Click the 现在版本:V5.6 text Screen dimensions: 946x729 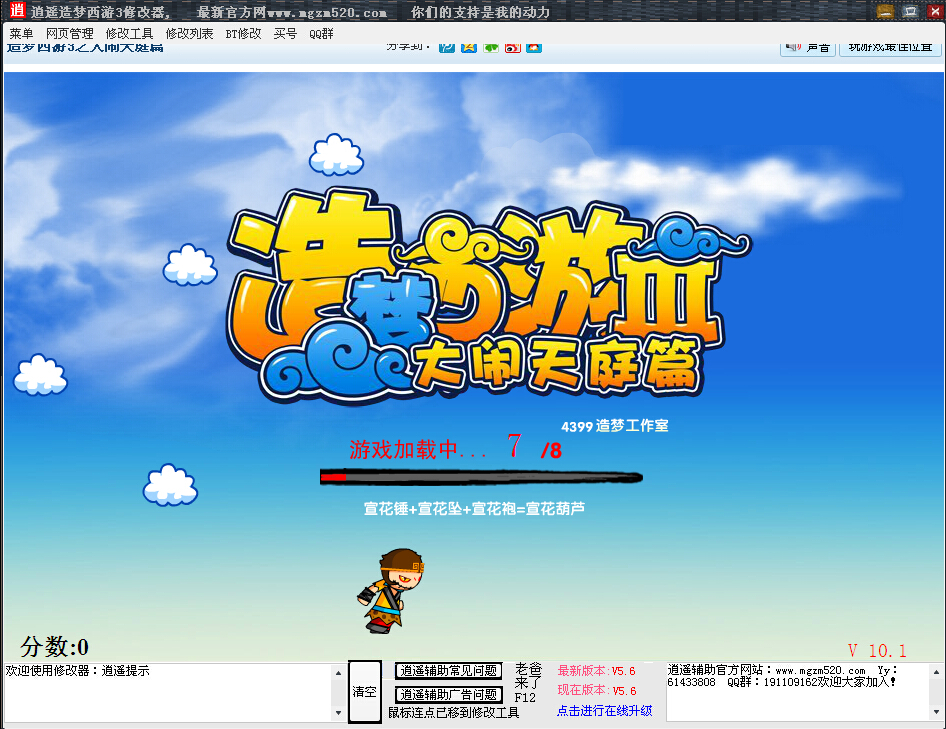[597, 690]
